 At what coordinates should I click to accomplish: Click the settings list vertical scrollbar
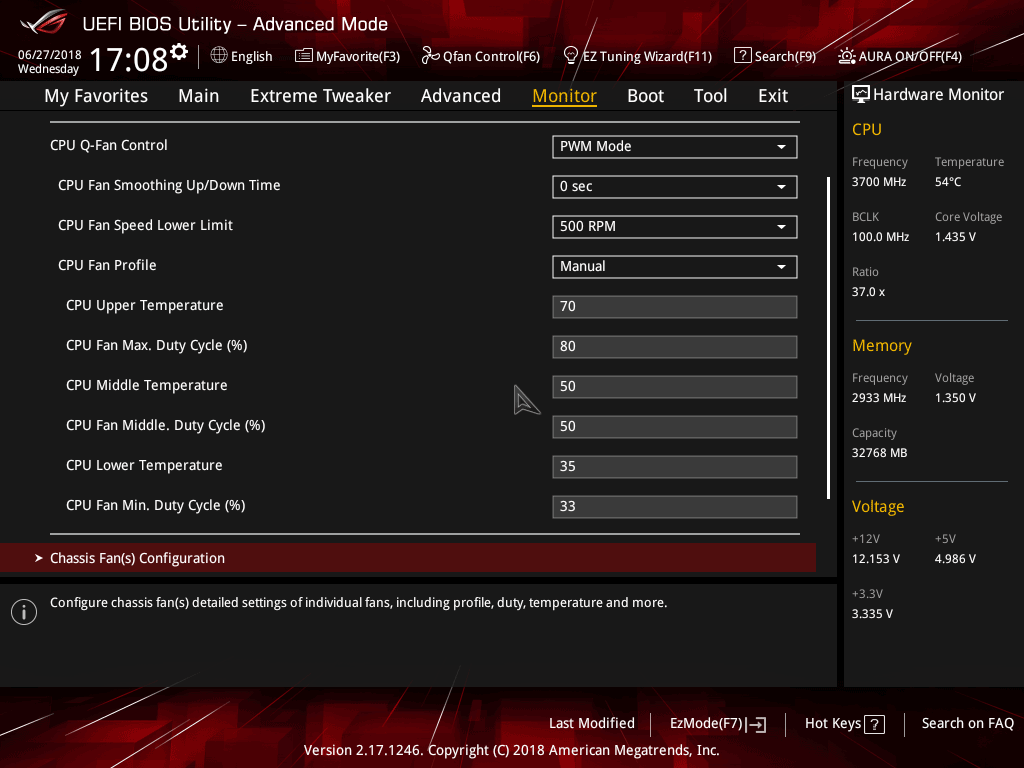[829, 338]
